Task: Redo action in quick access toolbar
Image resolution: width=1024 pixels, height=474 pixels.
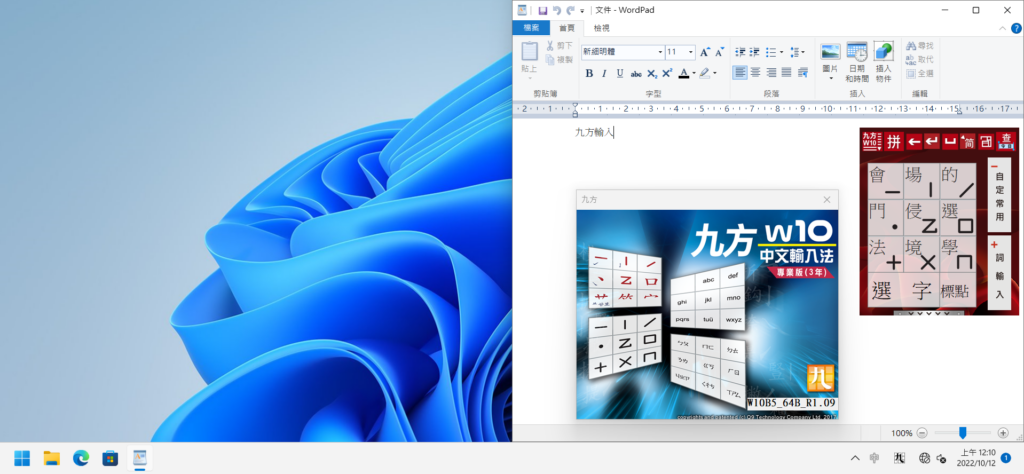Action: [570, 10]
